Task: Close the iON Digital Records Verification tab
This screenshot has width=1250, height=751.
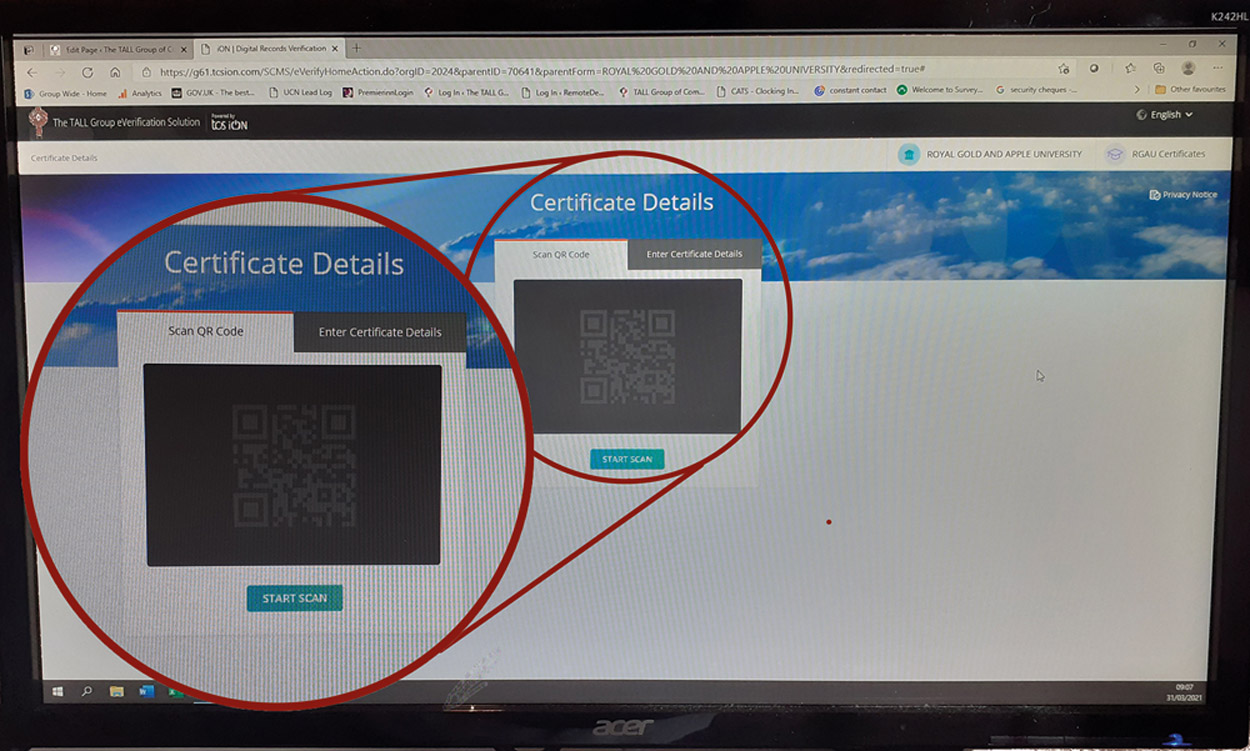Action: (335, 48)
